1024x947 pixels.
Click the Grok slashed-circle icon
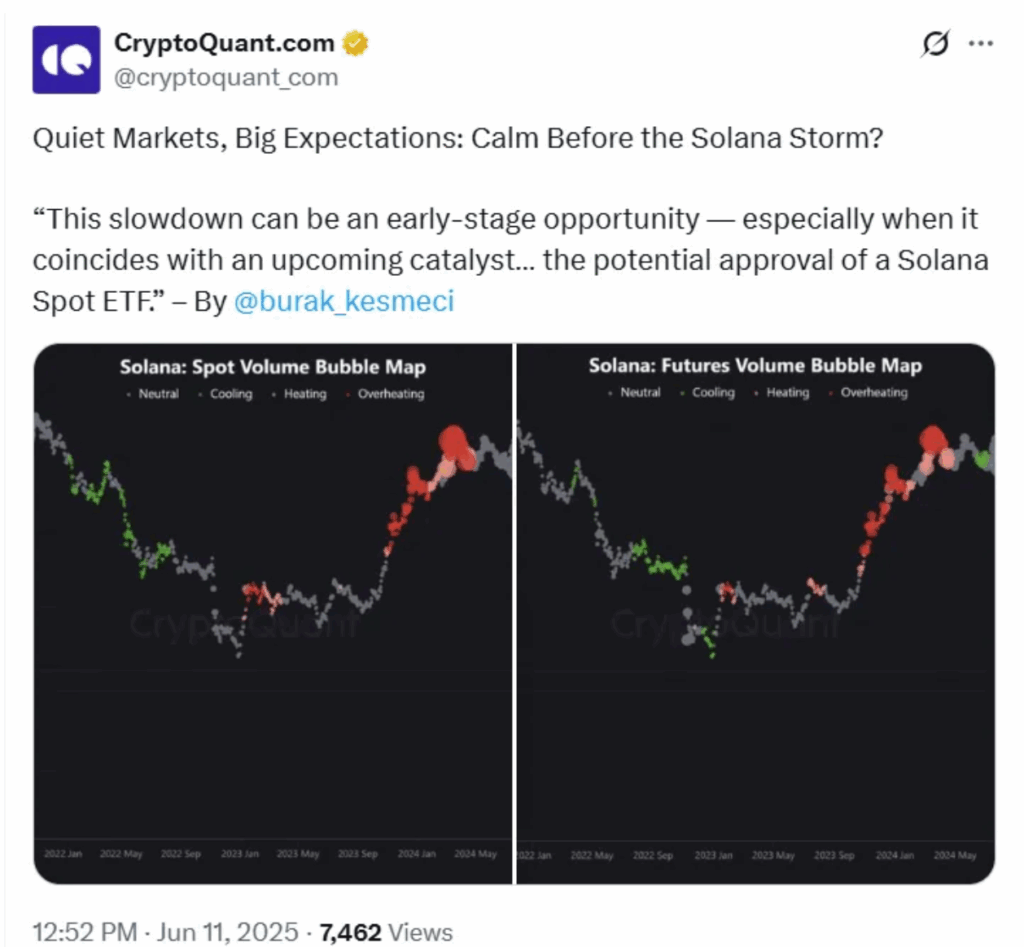pos(935,43)
